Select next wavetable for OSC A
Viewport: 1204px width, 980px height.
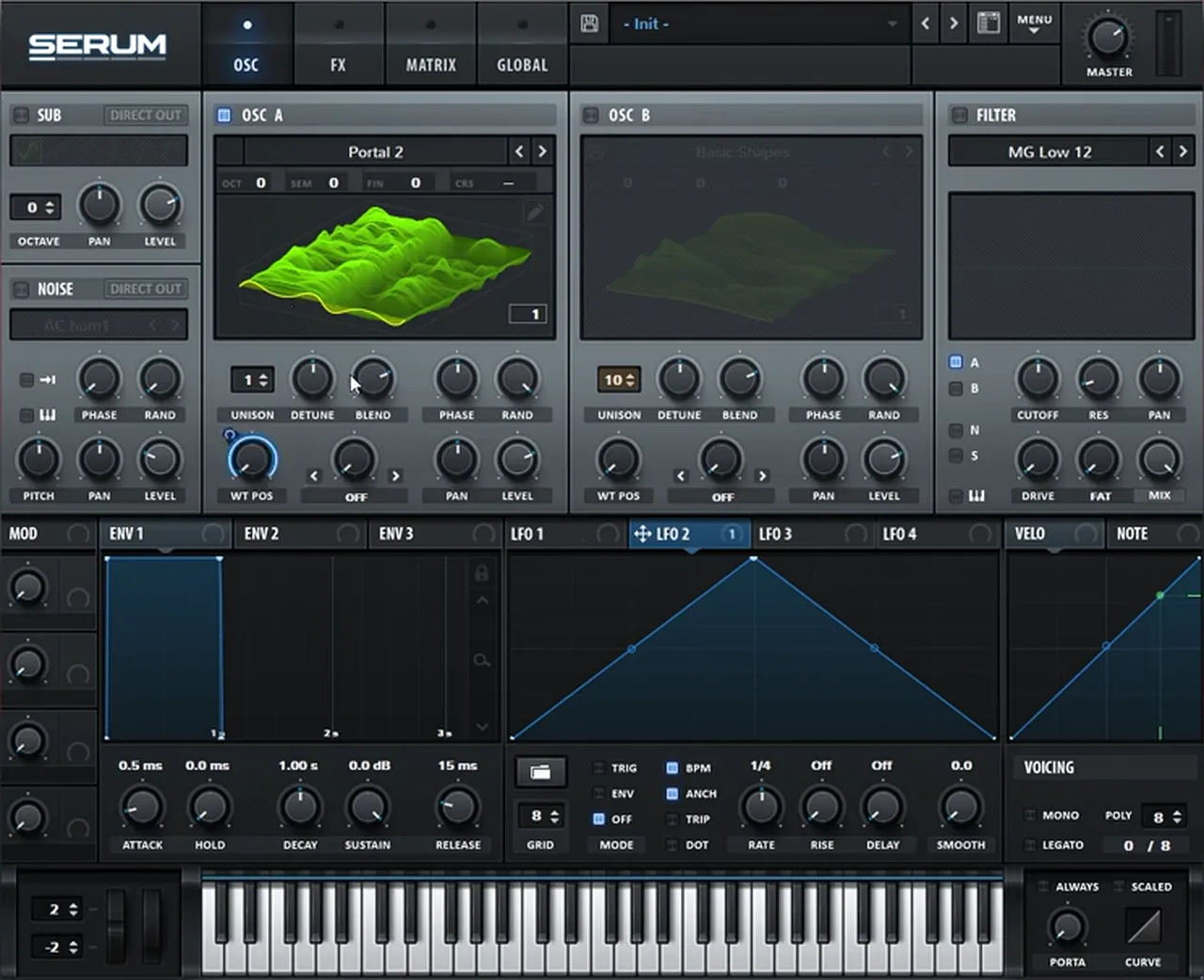[x=543, y=151]
